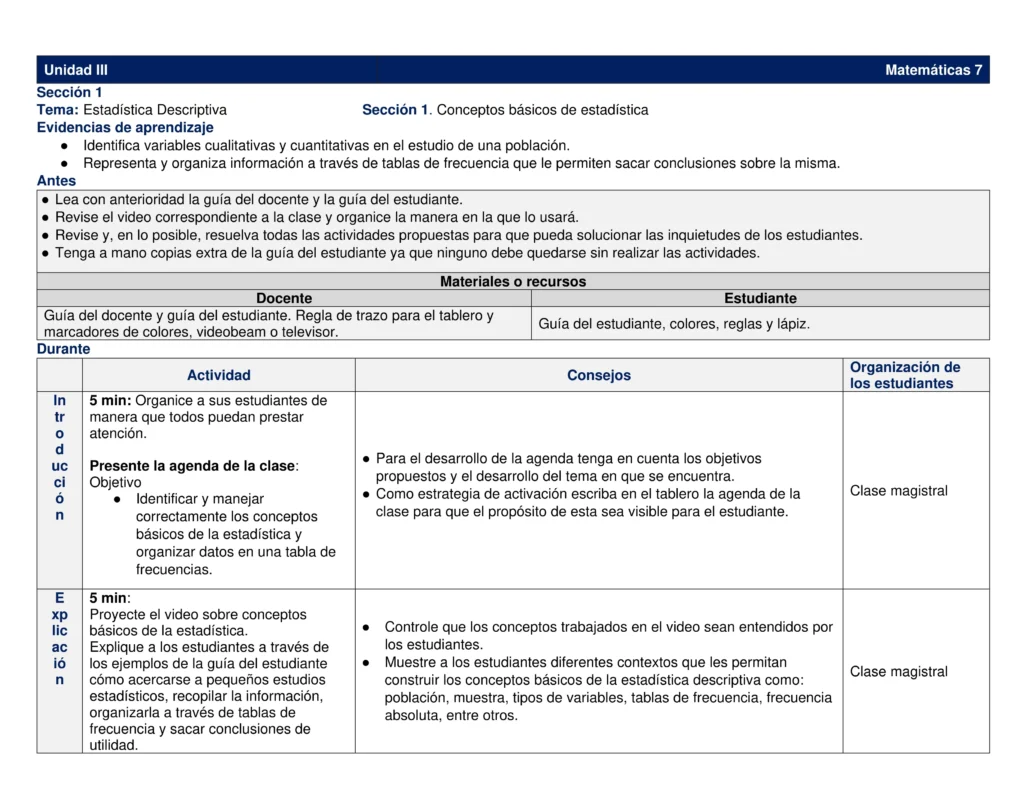Click the 'Actividad' column header
The height and width of the screenshot is (791, 1024).
[x=219, y=375]
